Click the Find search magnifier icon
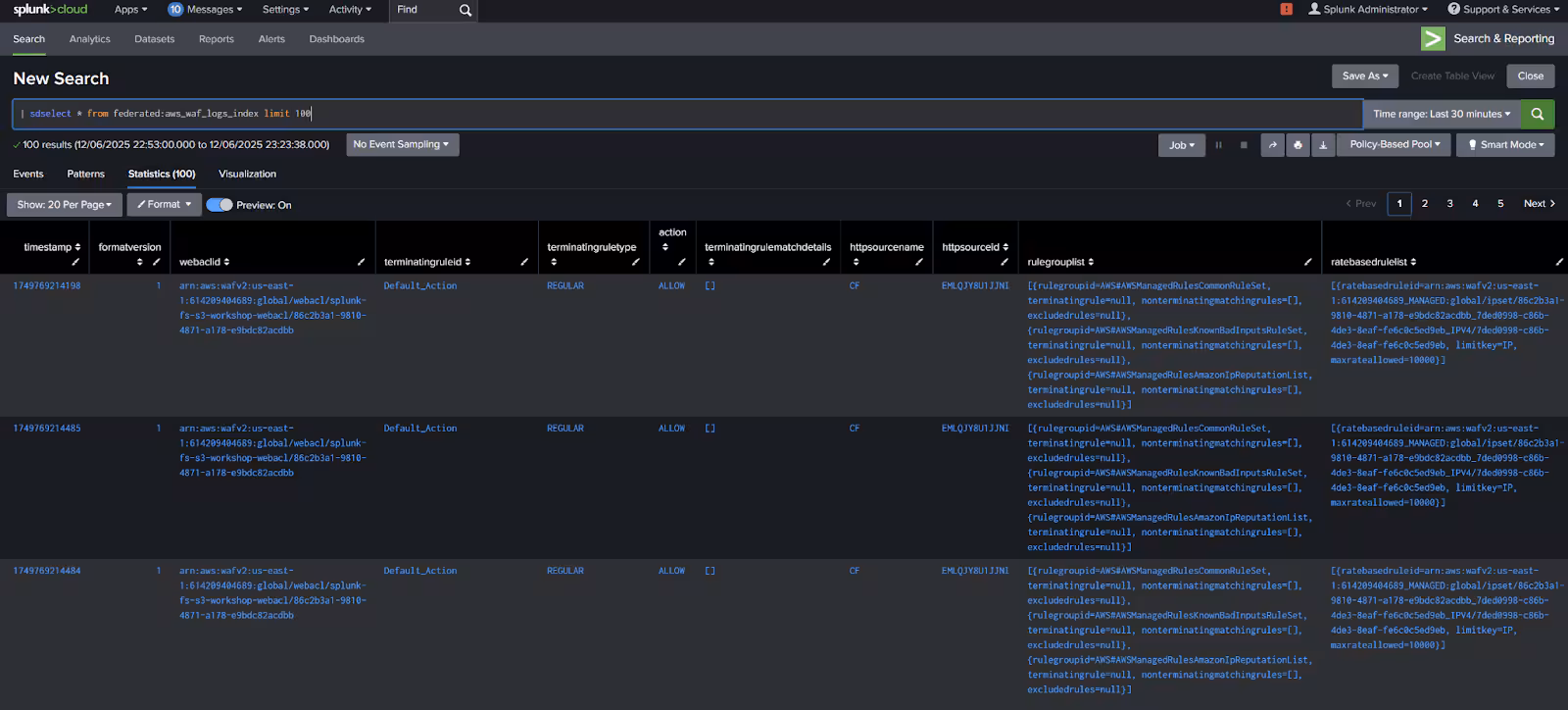This screenshot has height=710, width=1568. click(465, 10)
